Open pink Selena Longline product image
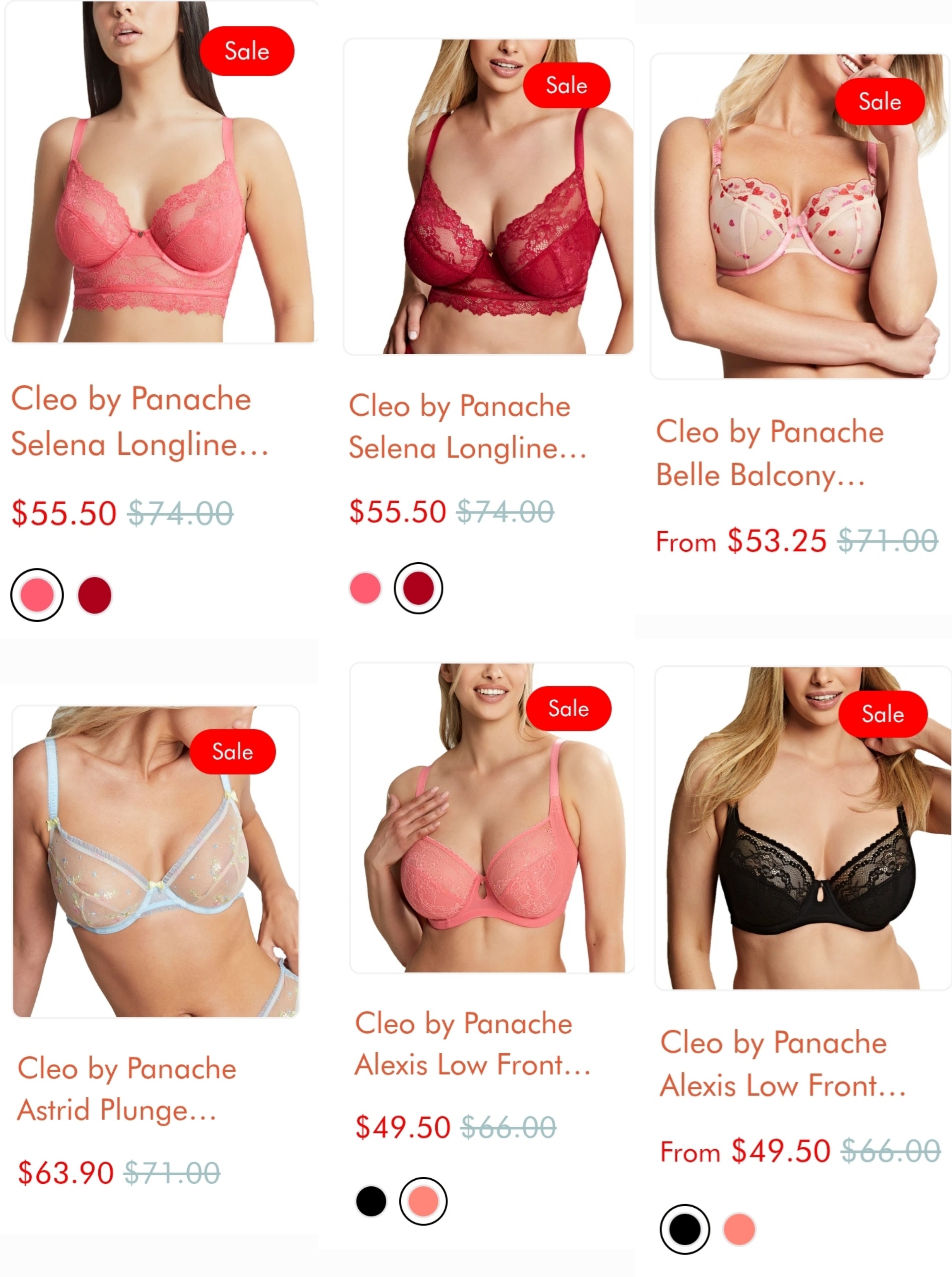 point(161,172)
